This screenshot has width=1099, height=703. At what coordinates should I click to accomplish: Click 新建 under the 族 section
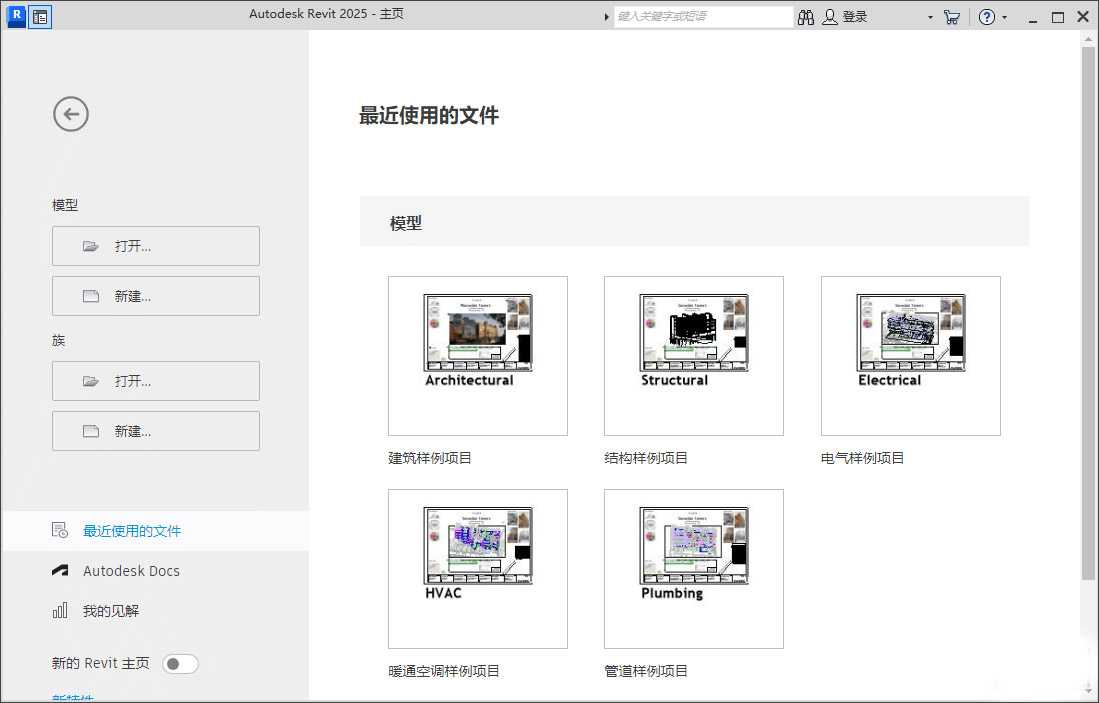point(155,430)
